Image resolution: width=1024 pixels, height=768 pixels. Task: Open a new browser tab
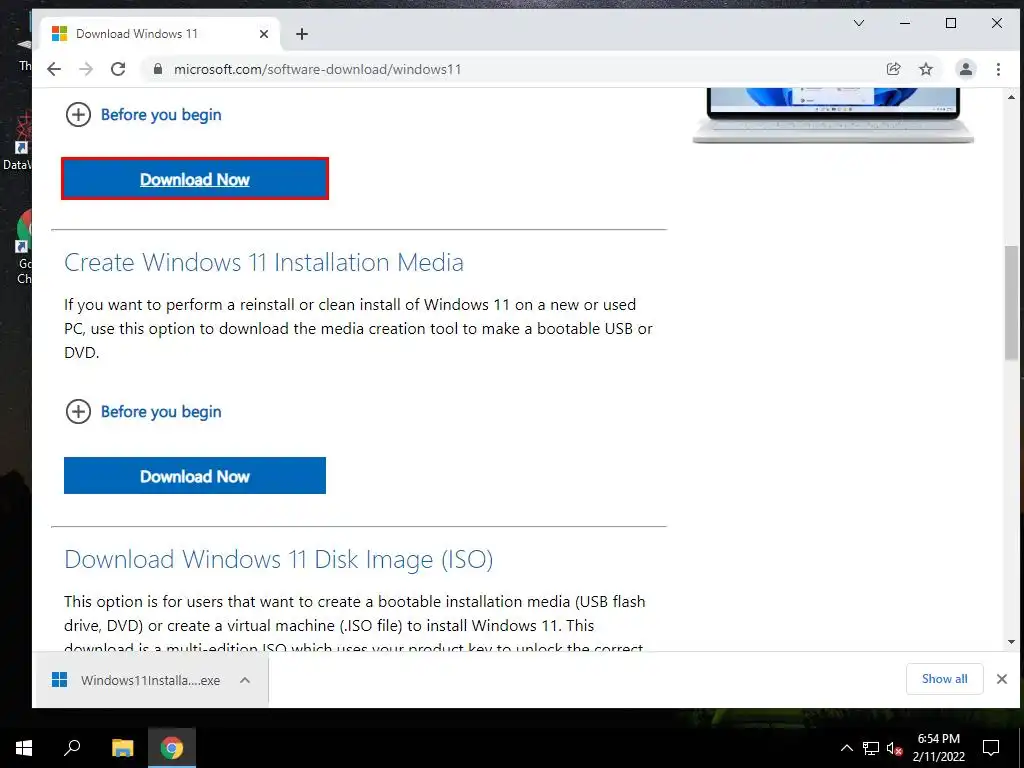coord(302,34)
